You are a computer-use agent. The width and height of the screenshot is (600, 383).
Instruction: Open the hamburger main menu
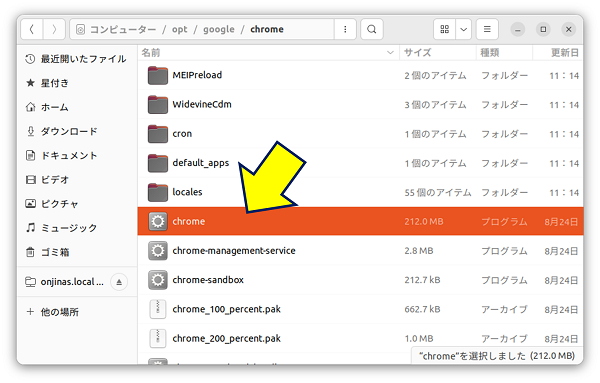point(487,29)
